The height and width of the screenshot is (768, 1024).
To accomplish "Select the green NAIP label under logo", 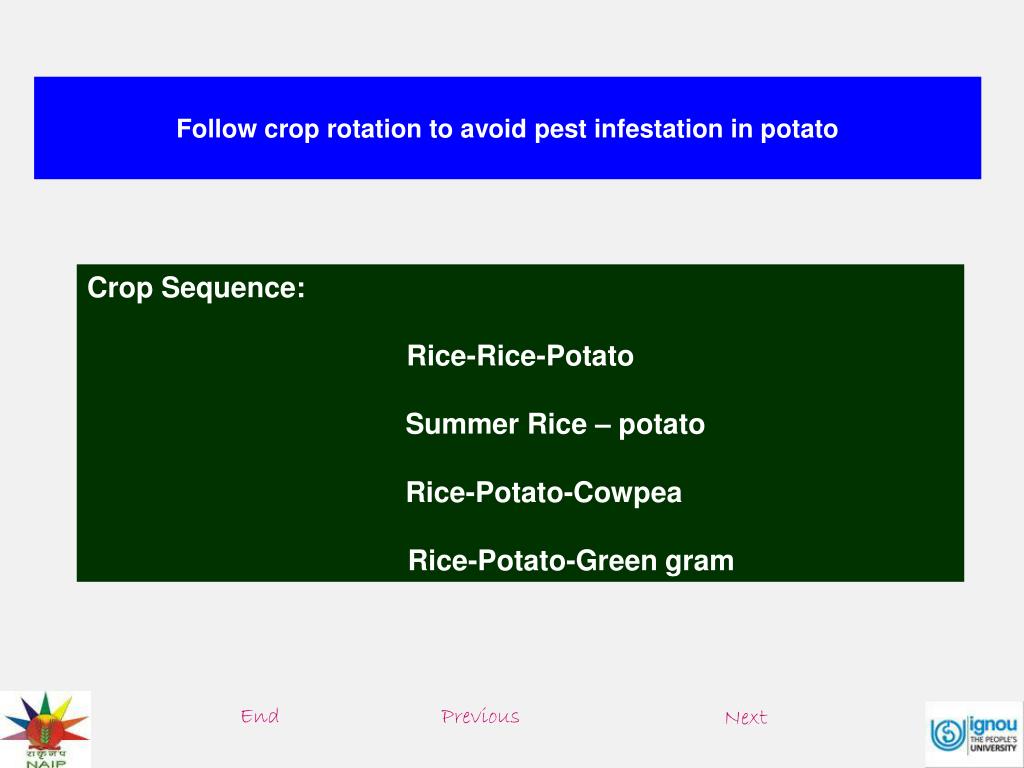I will [x=46, y=763].
